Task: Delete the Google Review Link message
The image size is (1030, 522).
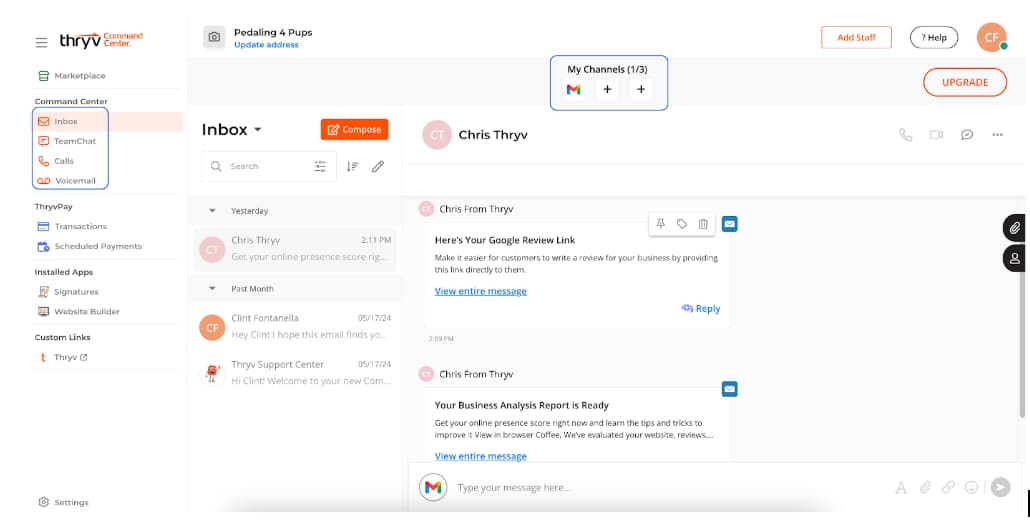Action: pyautogui.click(x=703, y=224)
